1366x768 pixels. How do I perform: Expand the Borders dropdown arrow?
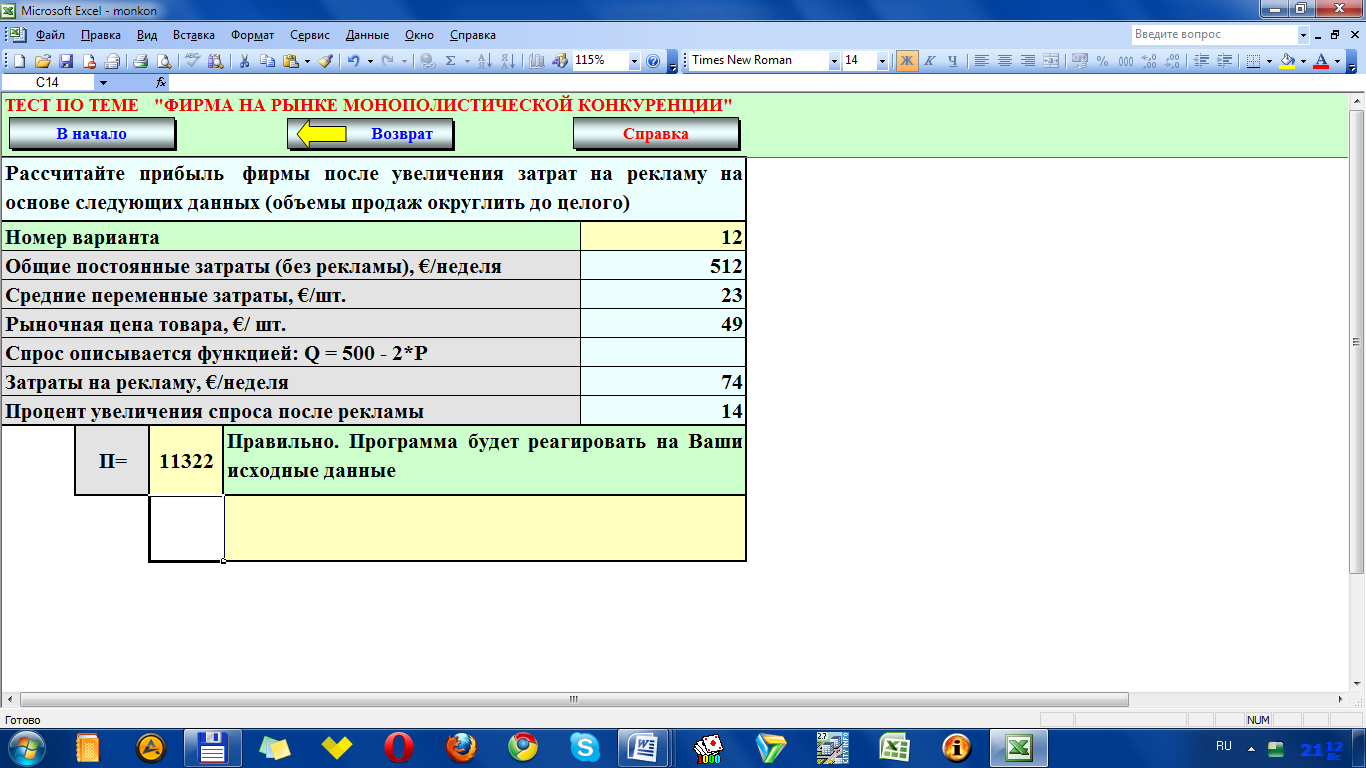1268,61
